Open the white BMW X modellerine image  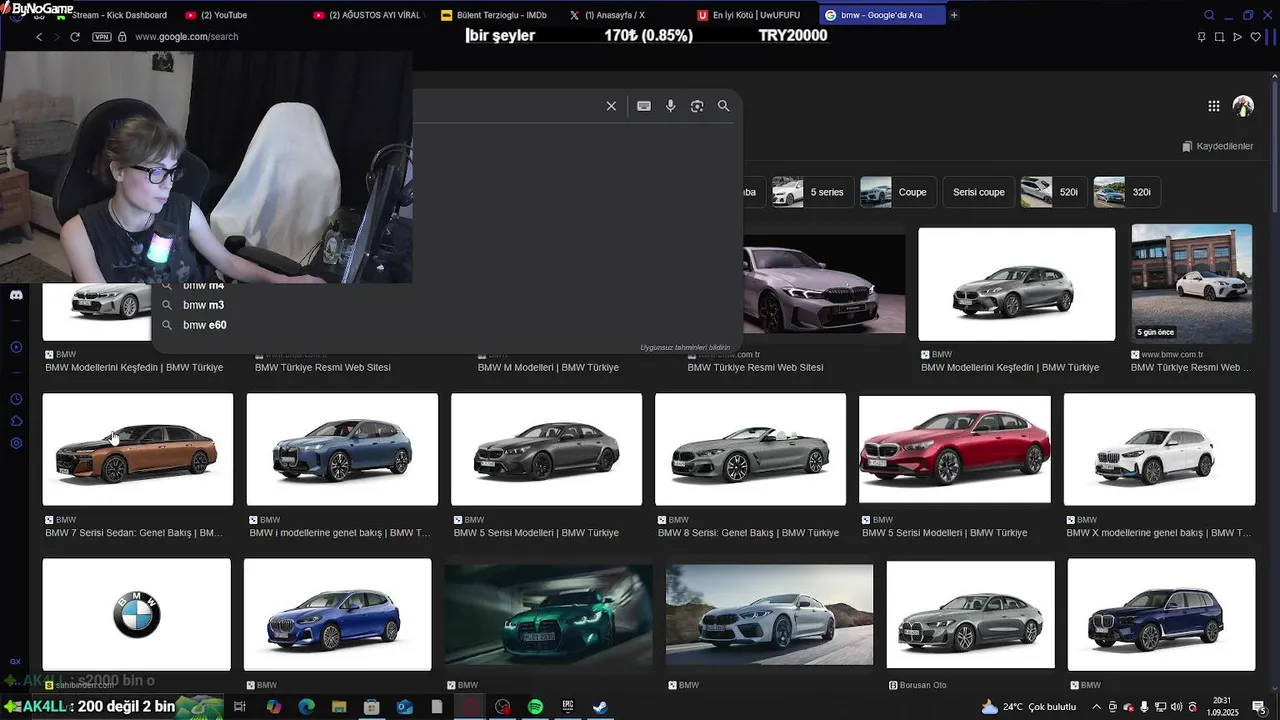click(x=1159, y=449)
